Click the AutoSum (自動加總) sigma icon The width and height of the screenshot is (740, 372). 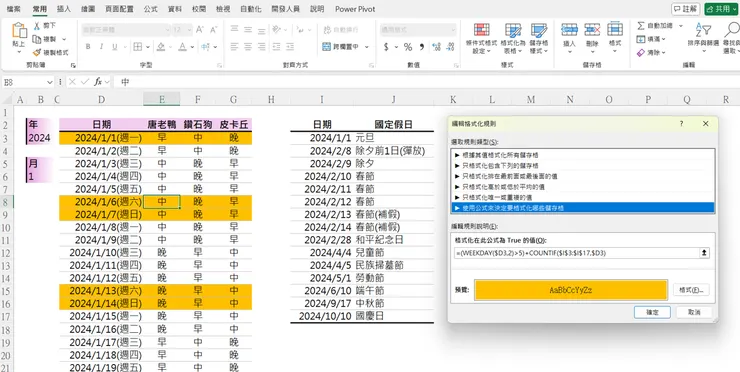pos(640,25)
